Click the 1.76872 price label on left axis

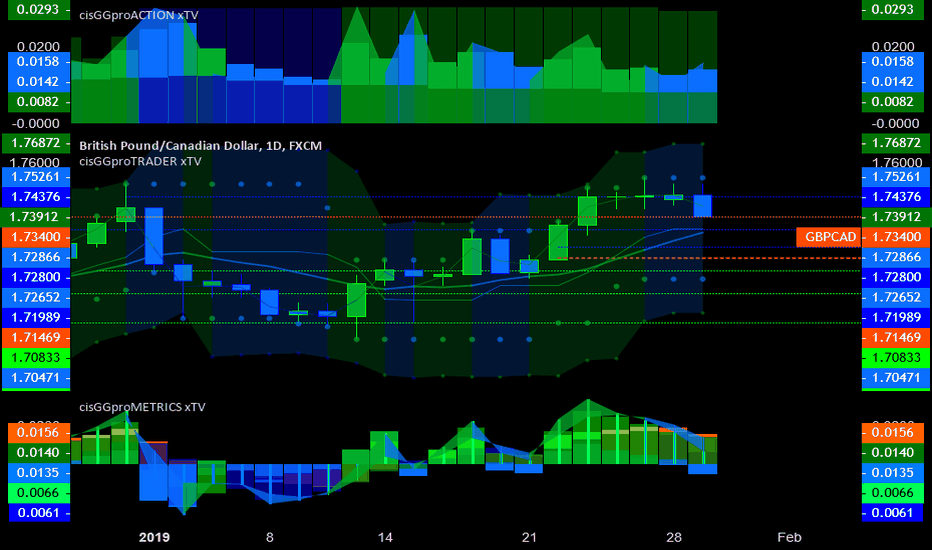(36, 143)
